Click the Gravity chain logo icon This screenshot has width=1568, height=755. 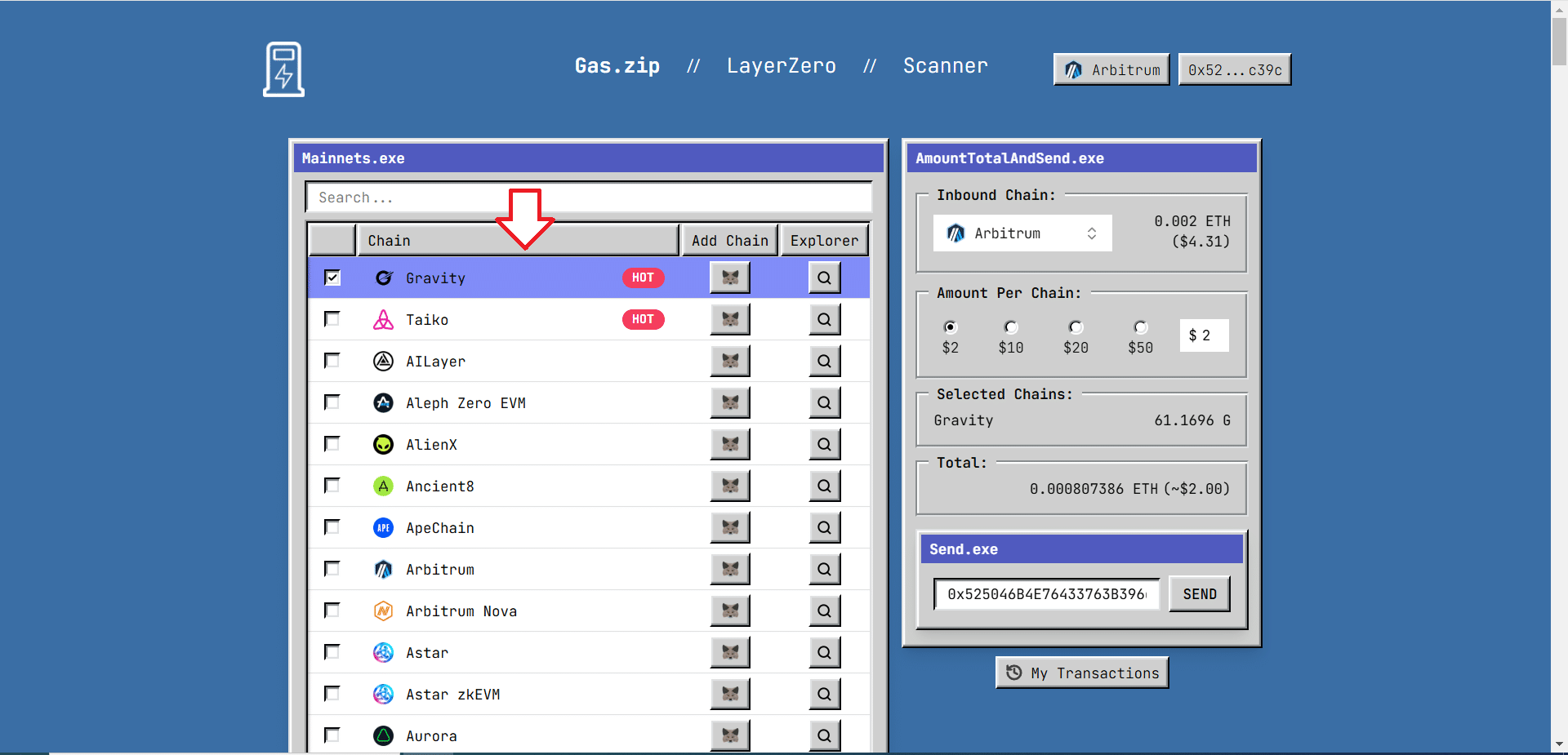383,278
